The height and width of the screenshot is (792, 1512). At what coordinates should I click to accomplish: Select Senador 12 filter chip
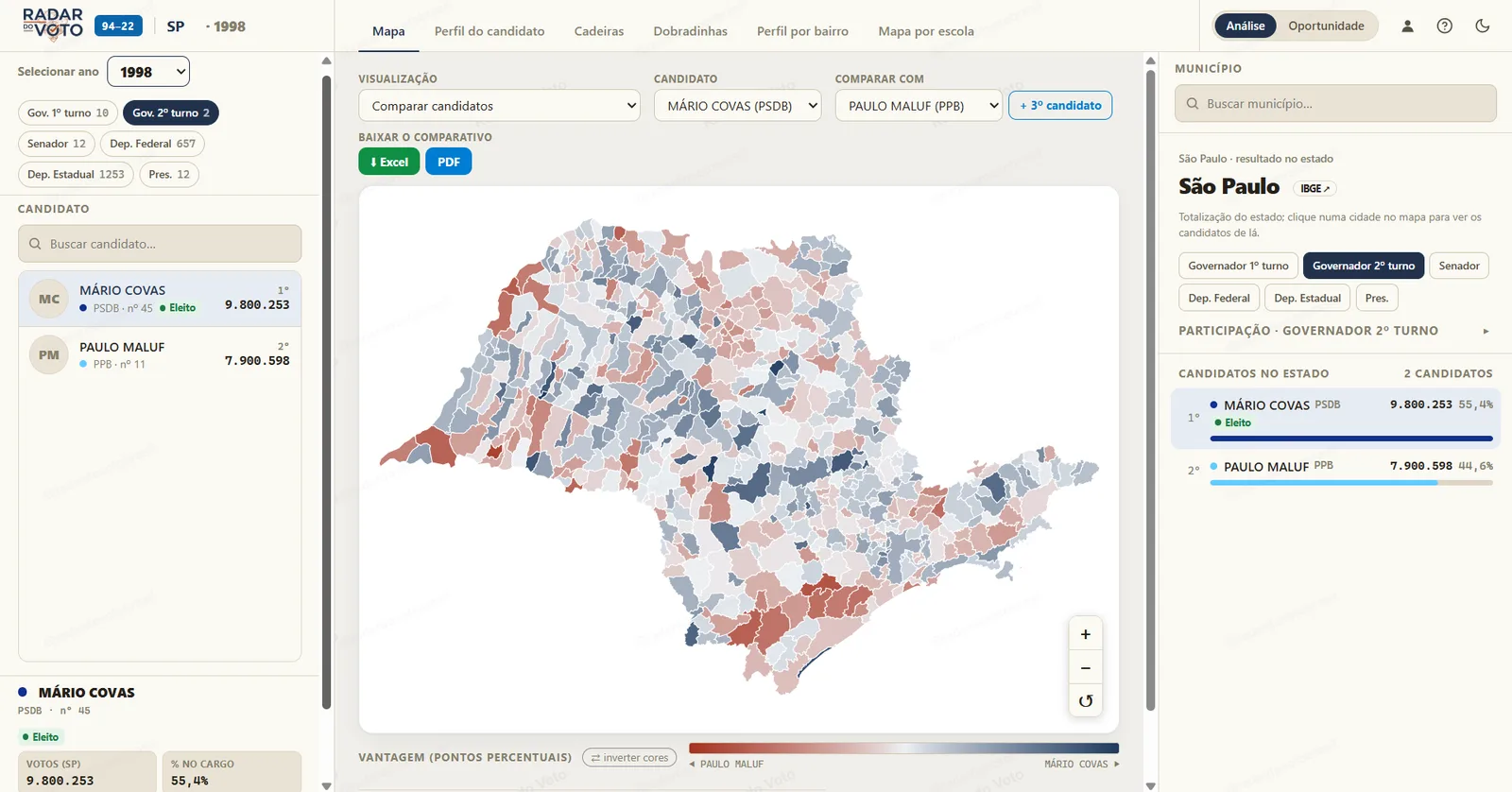57,144
